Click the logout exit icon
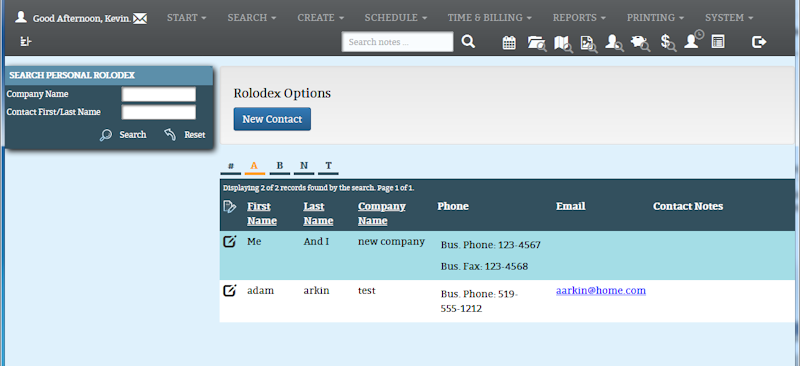Image resolution: width=800 pixels, height=366 pixels. tap(759, 42)
